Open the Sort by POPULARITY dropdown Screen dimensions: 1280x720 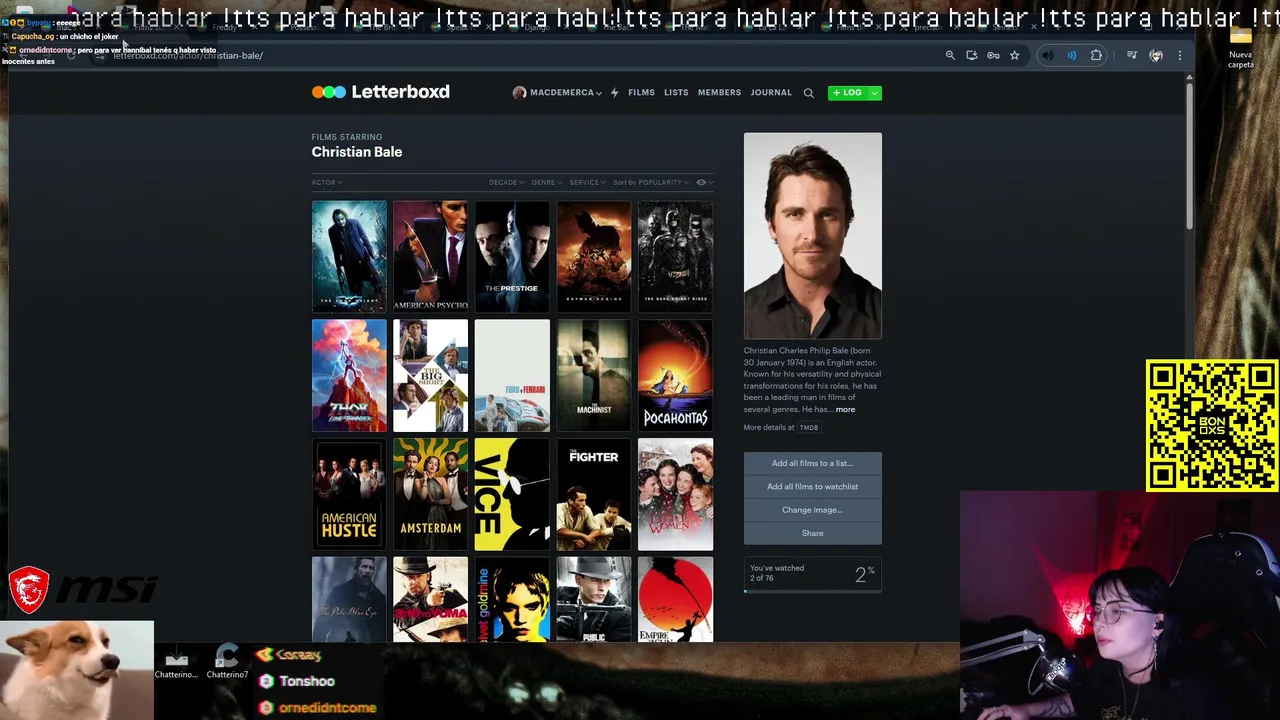651,183
